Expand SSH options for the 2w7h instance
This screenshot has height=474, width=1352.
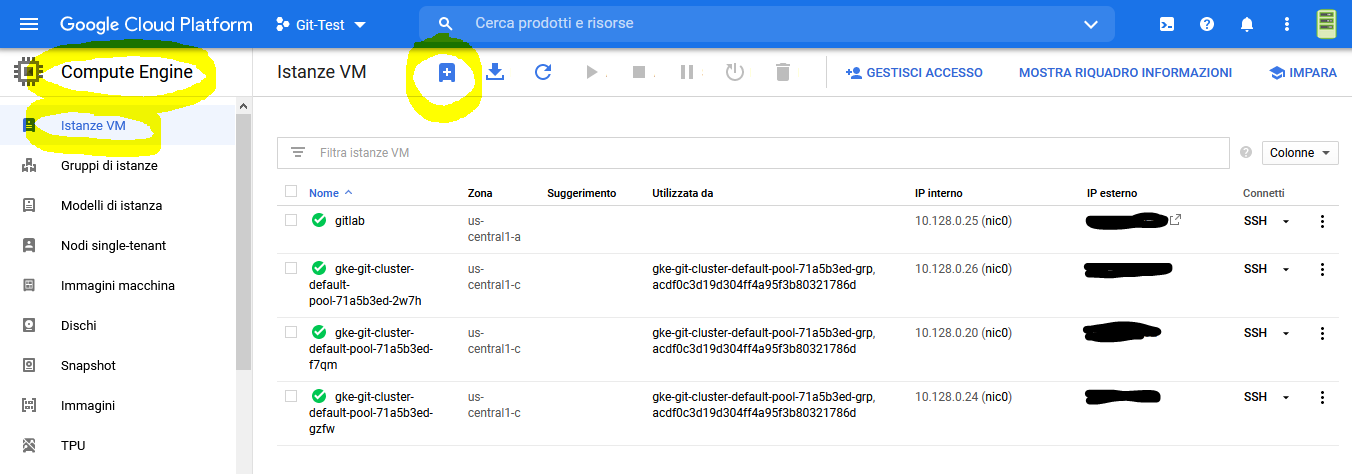click(x=1286, y=269)
